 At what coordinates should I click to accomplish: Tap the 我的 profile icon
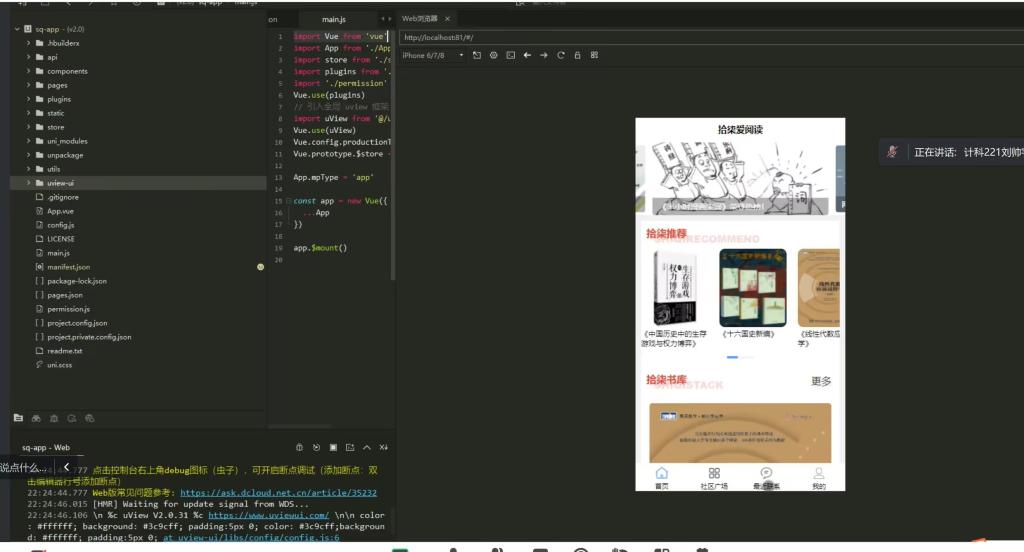pos(818,477)
